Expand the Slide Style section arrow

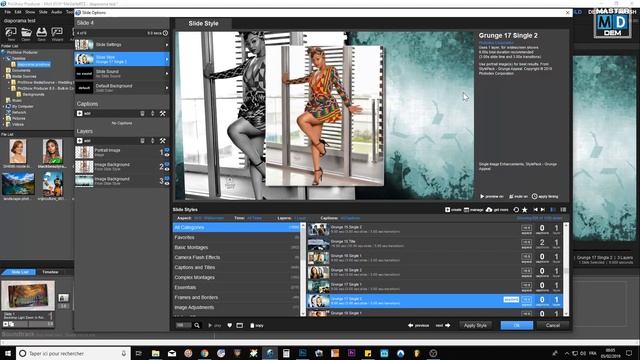tap(167, 60)
